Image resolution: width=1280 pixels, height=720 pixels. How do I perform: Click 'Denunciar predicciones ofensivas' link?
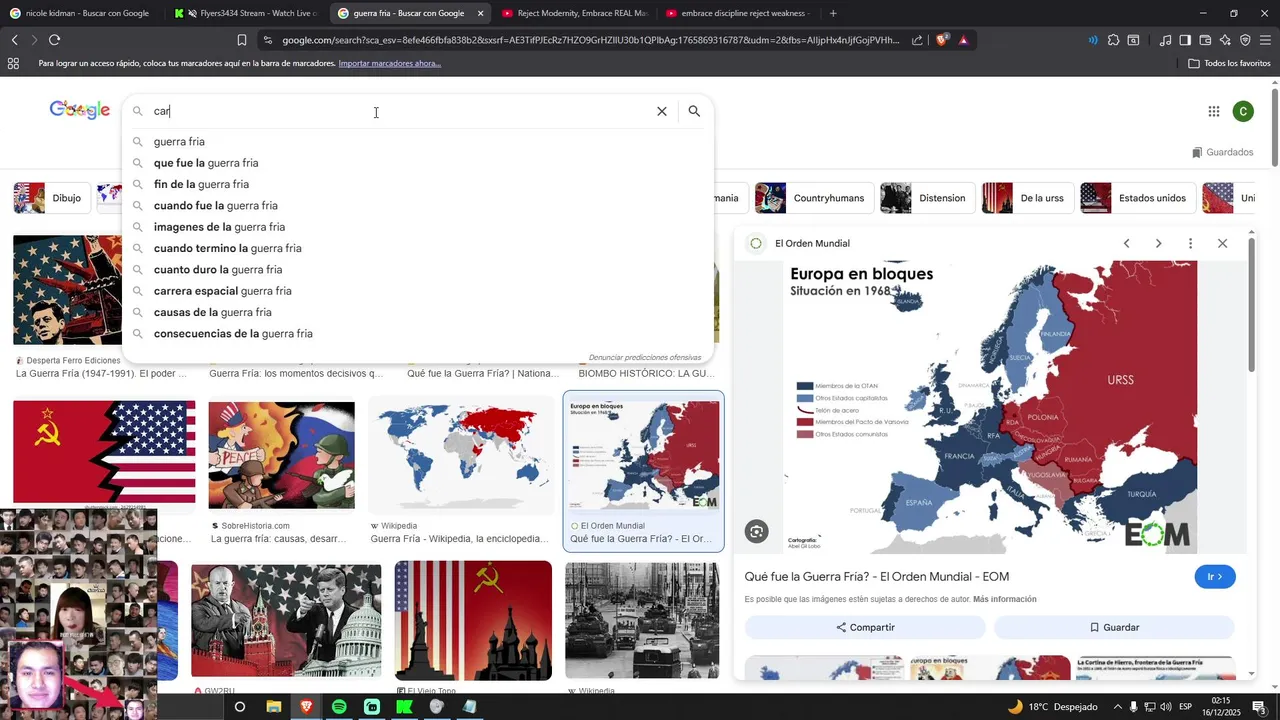point(645,357)
